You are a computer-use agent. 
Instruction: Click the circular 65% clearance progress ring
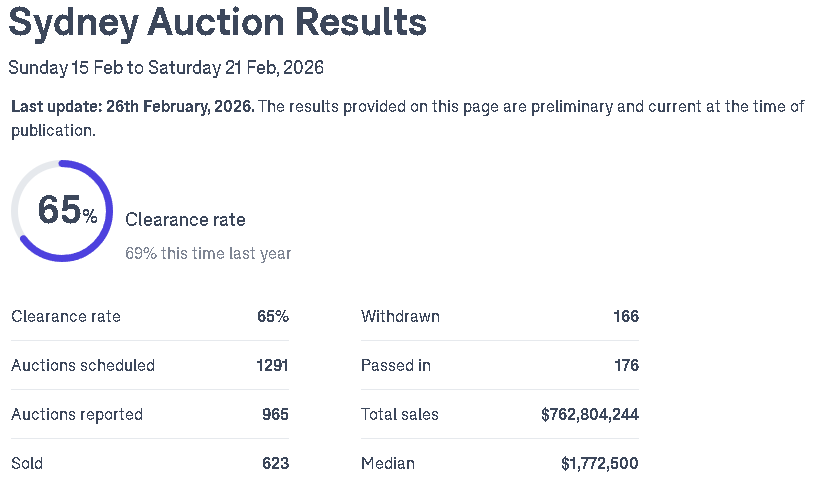click(62, 211)
